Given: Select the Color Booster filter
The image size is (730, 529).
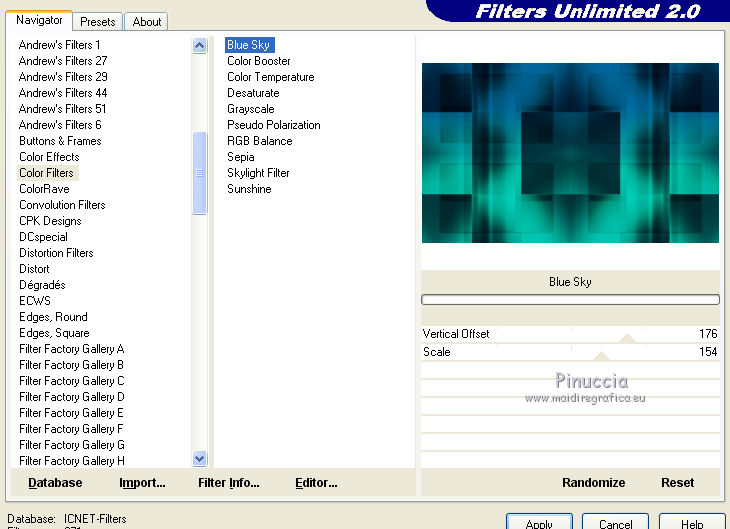Looking at the screenshot, I should 259,61.
